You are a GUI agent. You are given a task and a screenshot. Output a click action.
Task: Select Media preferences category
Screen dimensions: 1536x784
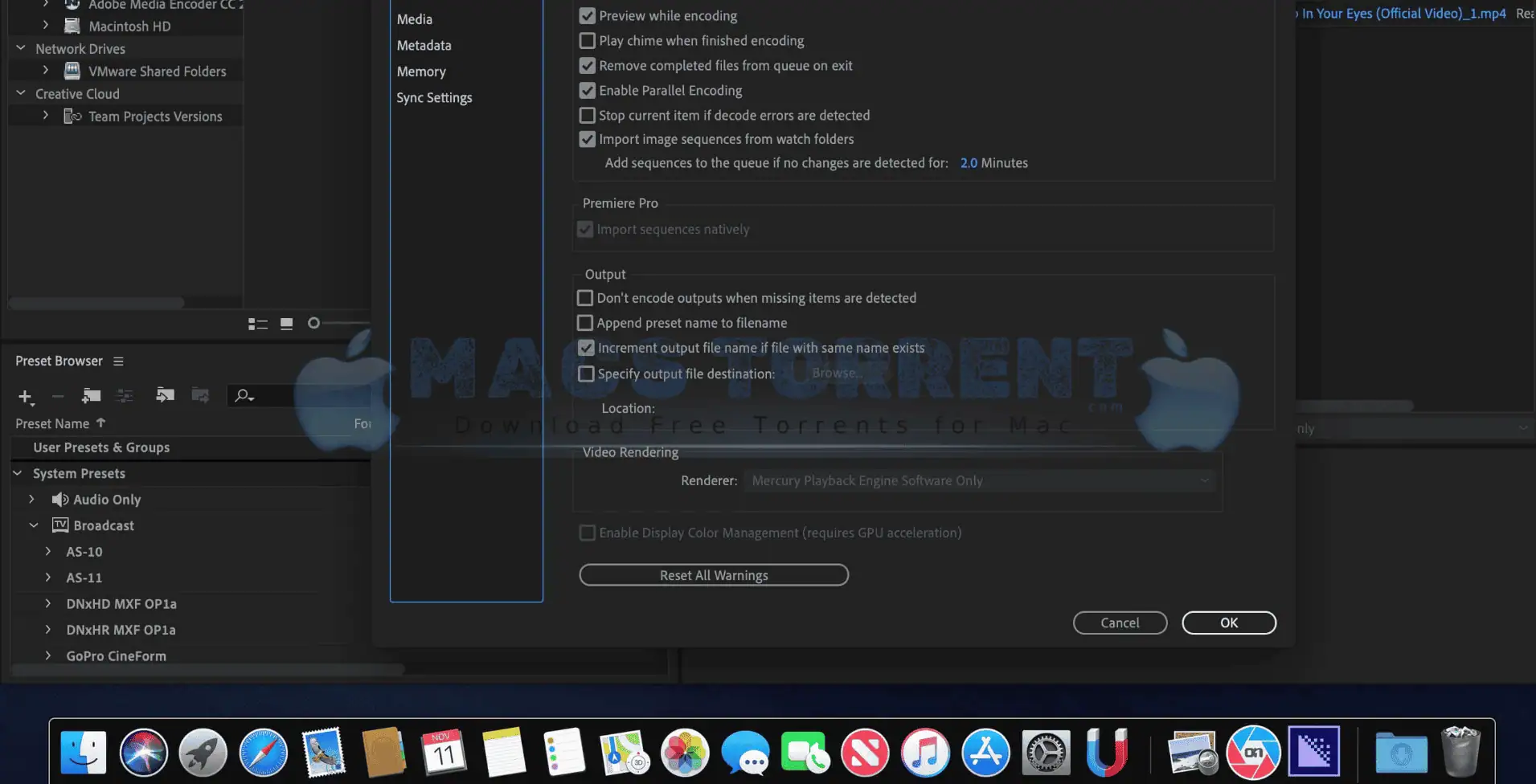pyautogui.click(x=414, y=19)
